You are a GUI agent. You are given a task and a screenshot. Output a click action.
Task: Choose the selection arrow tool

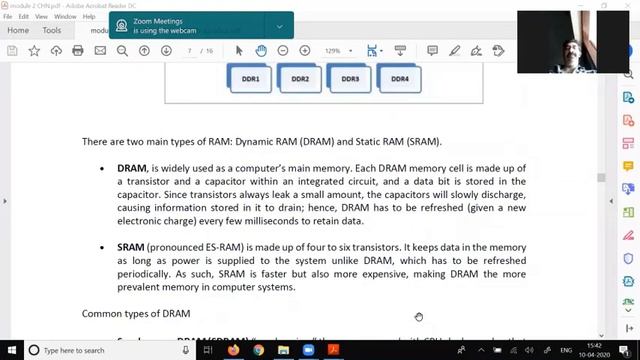[x=239, y=51]
